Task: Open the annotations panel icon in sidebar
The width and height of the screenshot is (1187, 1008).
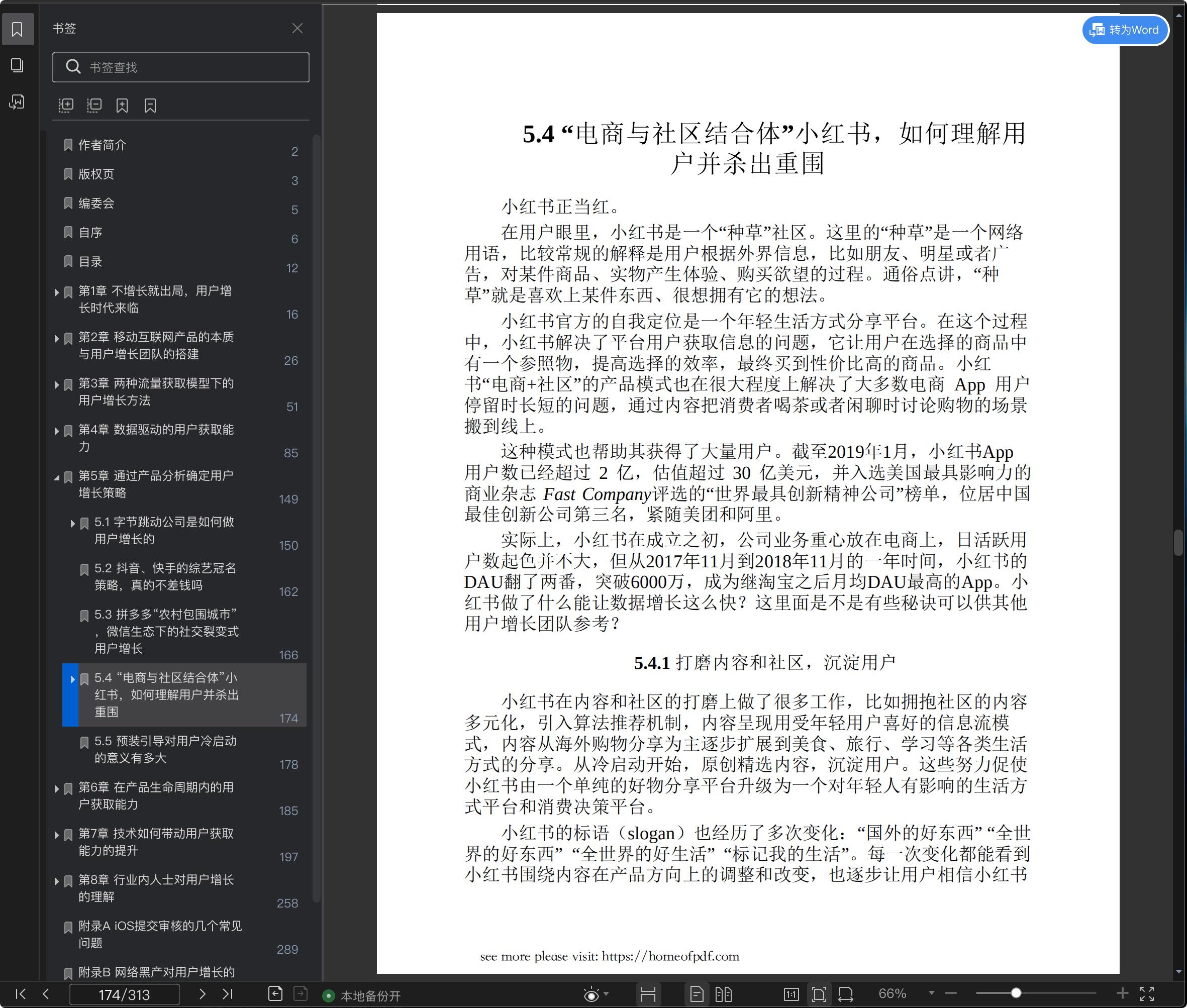Action: coord(17,103)
